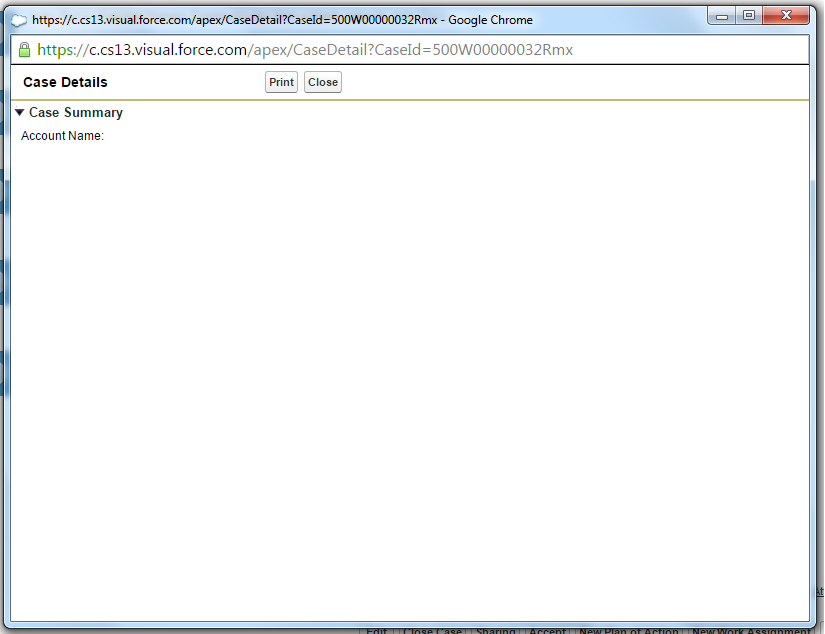Click the Print button
Image resolution: width=825 pixels, height=634 pixels.
point(281,82)
